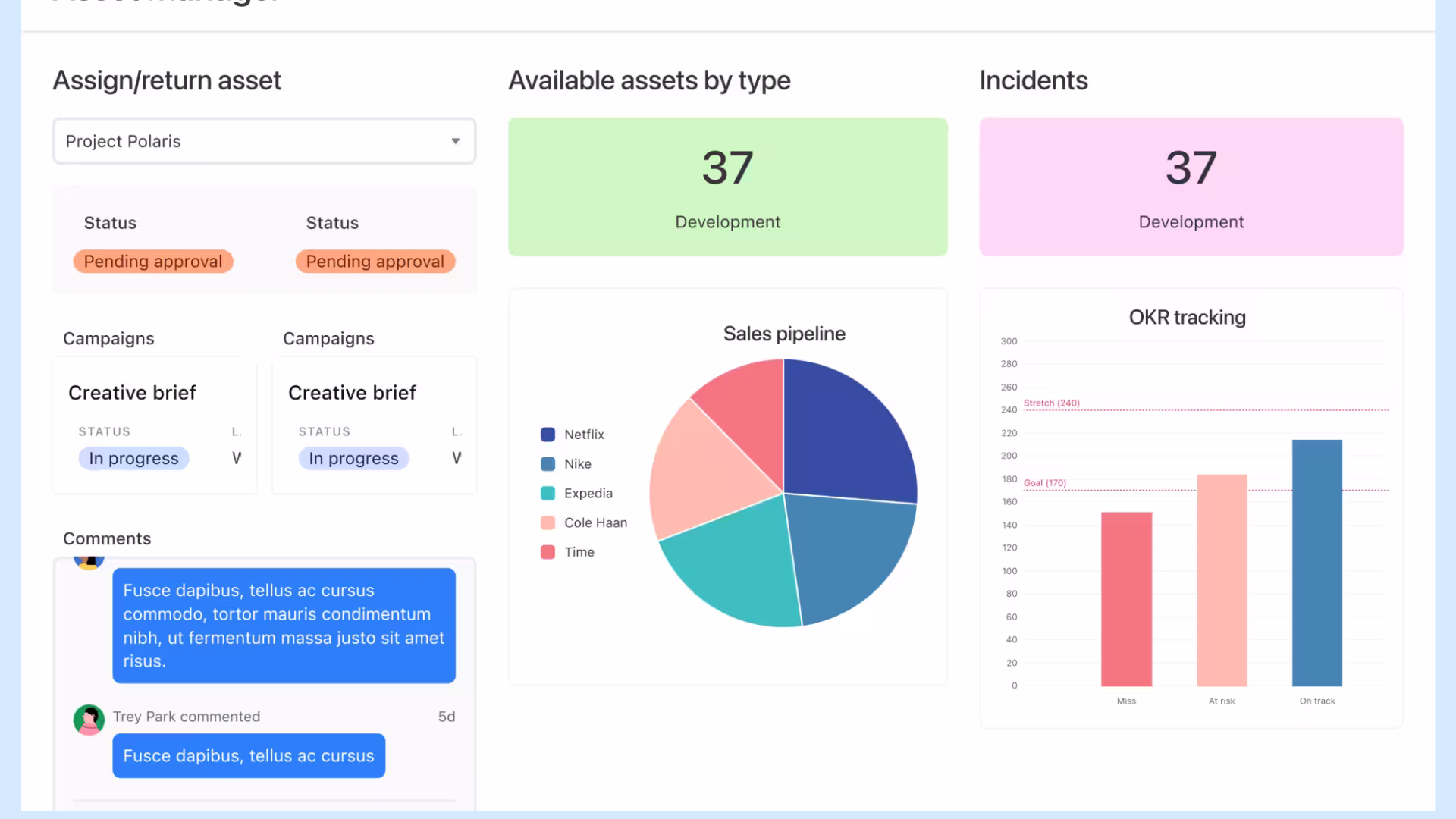Toggle Expedia legend entry
The height and width of the screenshot is (819, 1456).
(x=587, y=494)
